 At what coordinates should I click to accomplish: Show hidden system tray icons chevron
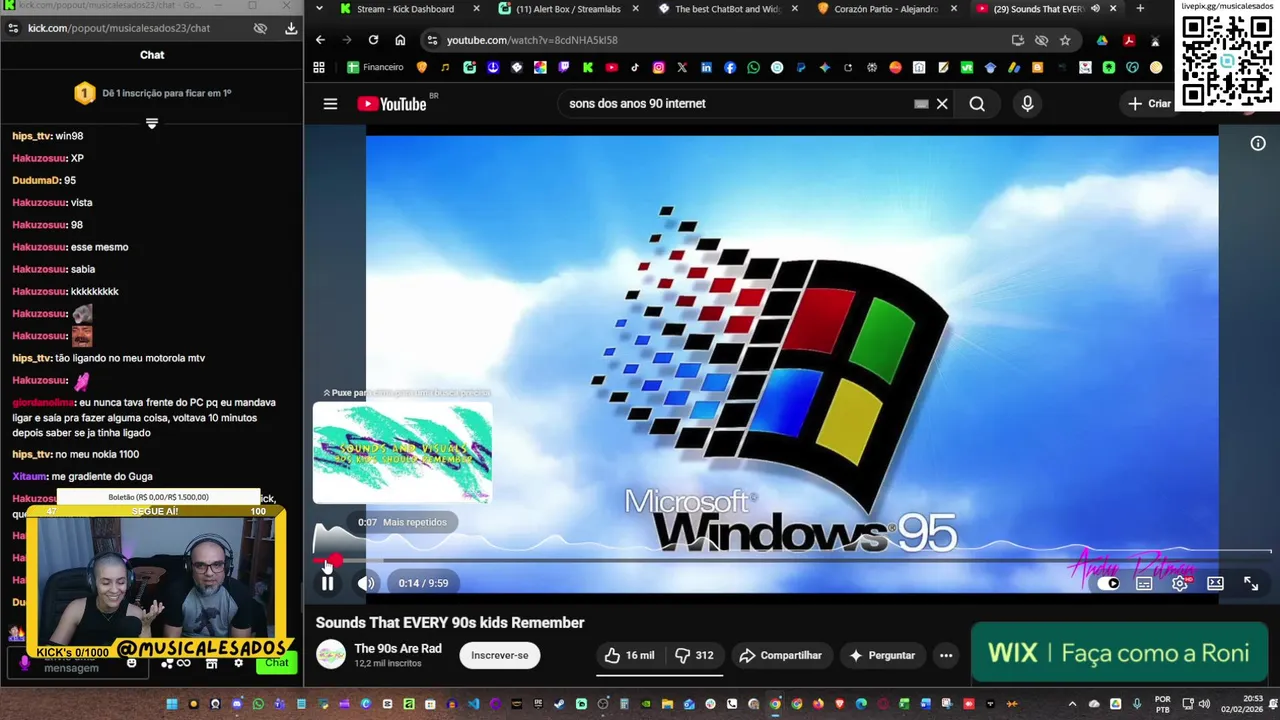1072,704
